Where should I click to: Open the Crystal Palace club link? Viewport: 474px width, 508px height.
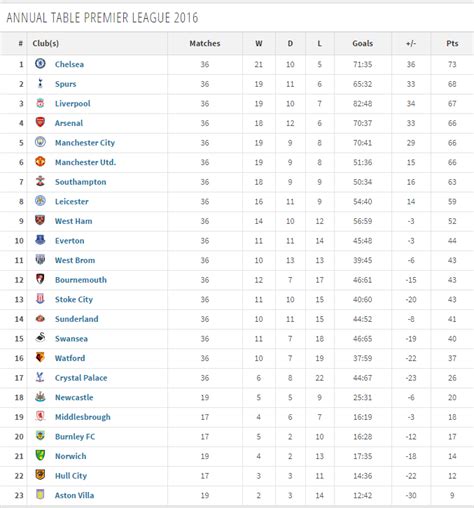[x=81, y=378]
